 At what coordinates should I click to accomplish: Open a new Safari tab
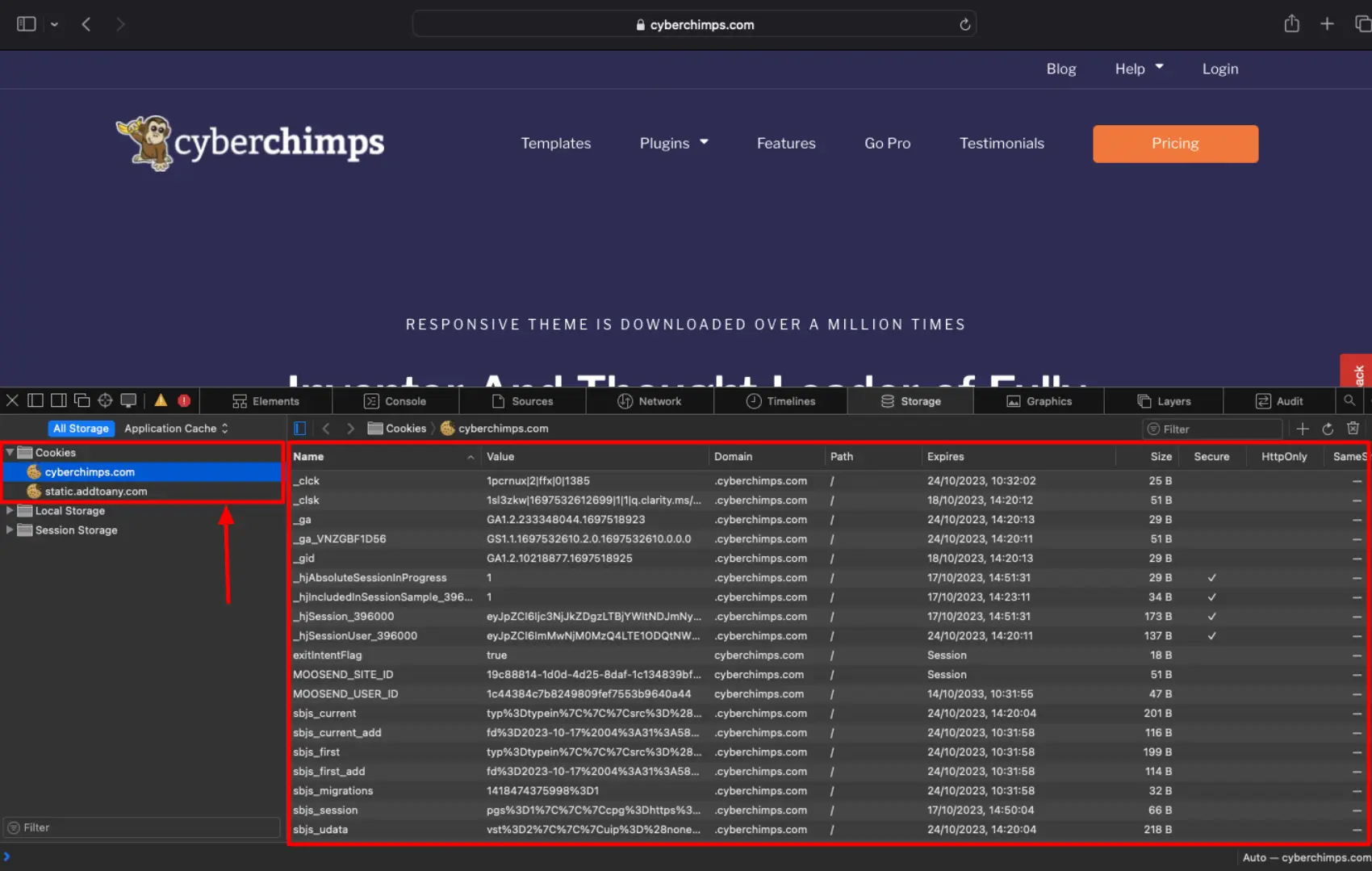coord(1327,24)
